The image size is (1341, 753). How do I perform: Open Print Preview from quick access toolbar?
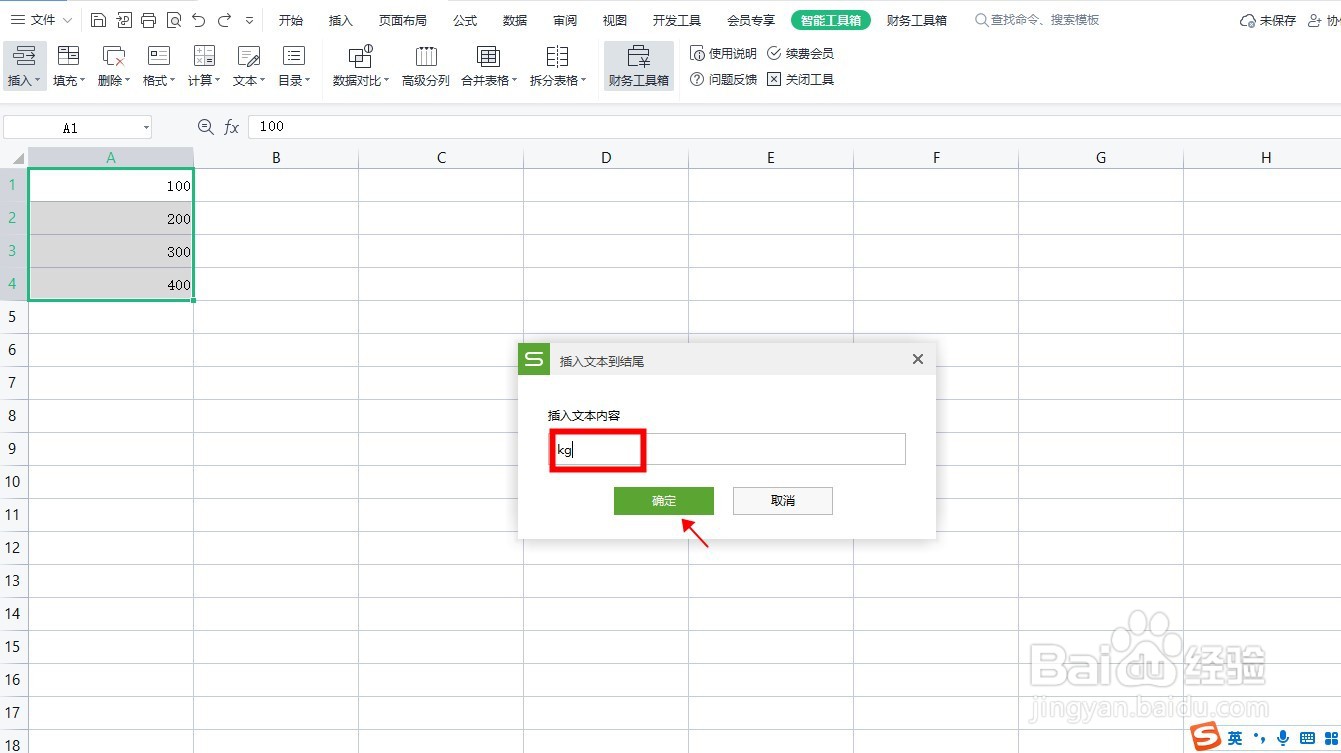pos(174,20)
